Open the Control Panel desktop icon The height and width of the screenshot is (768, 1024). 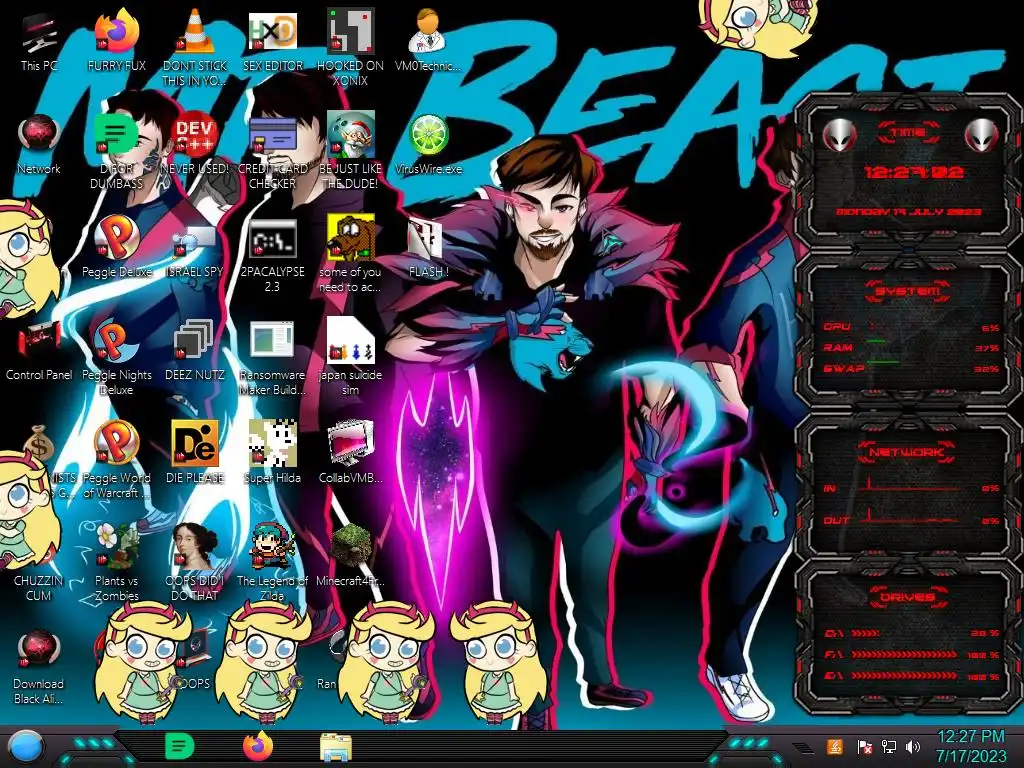39,350
